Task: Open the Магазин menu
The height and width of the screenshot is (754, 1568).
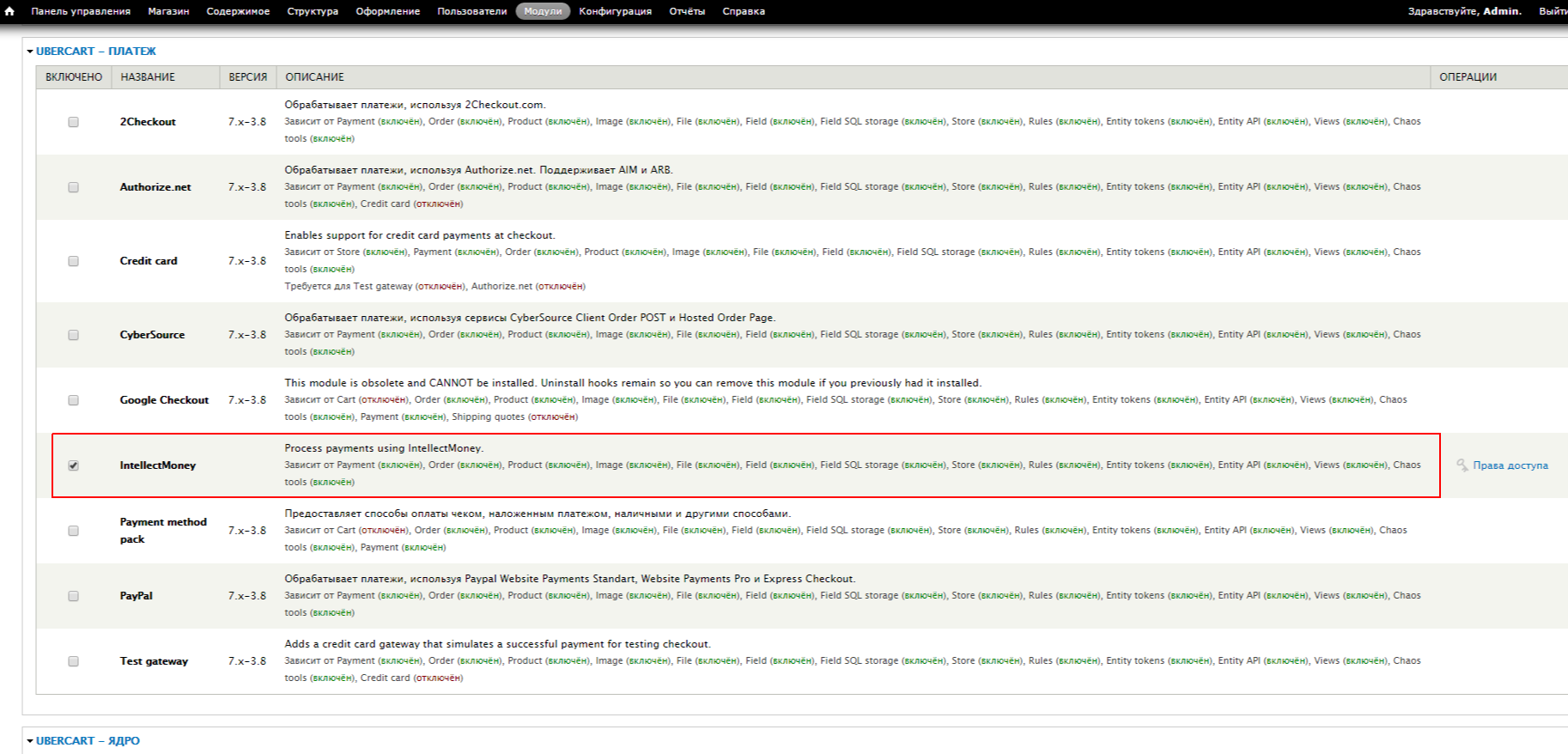Action: click(168, 11)
